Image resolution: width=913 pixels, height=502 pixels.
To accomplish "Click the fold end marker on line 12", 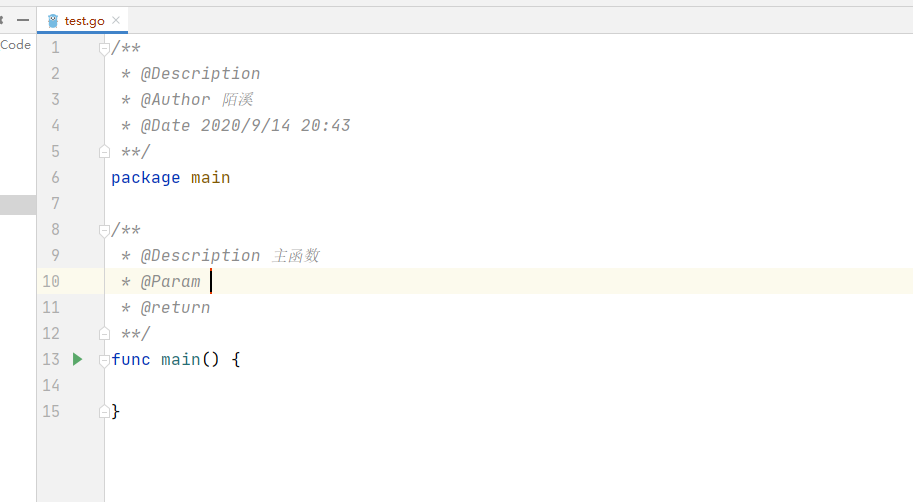I will click(104, 334).
